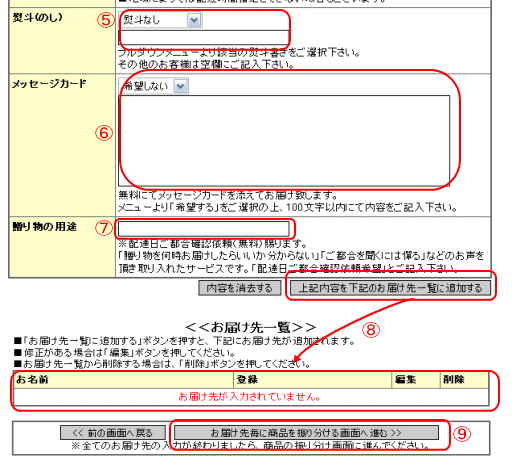Click the 熨斗 text input field

(x=203, y=37)
